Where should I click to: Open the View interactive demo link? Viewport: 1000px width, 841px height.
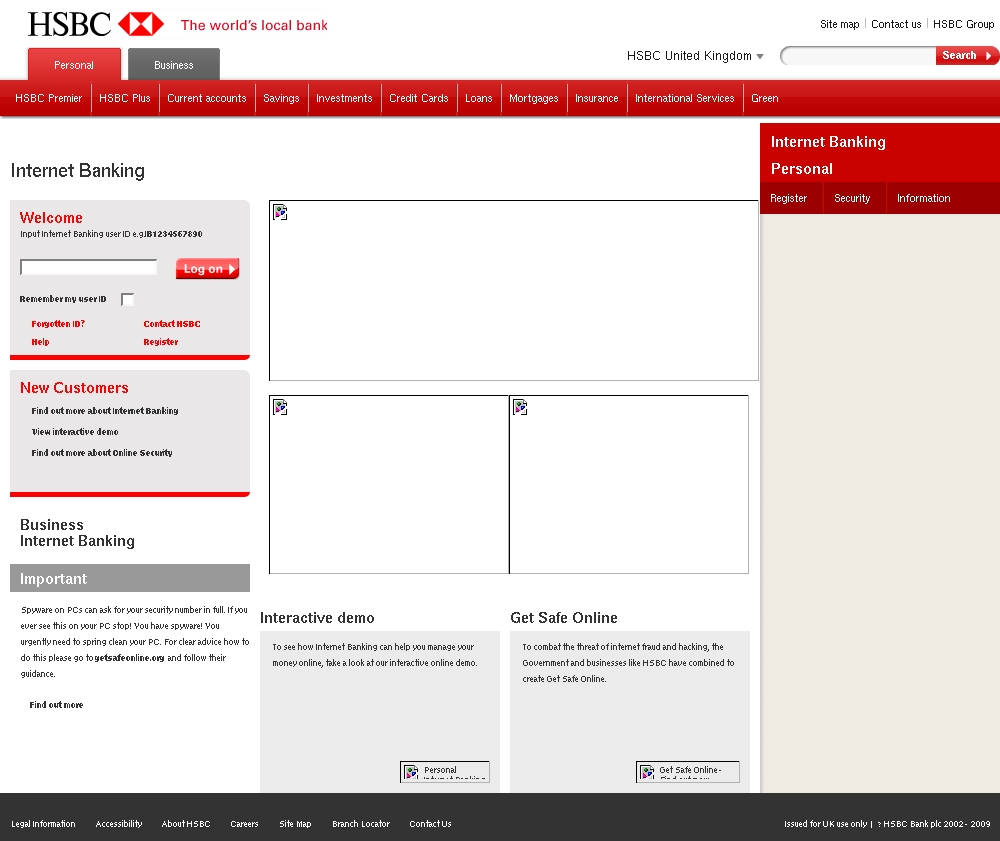[x=75, y=432]
